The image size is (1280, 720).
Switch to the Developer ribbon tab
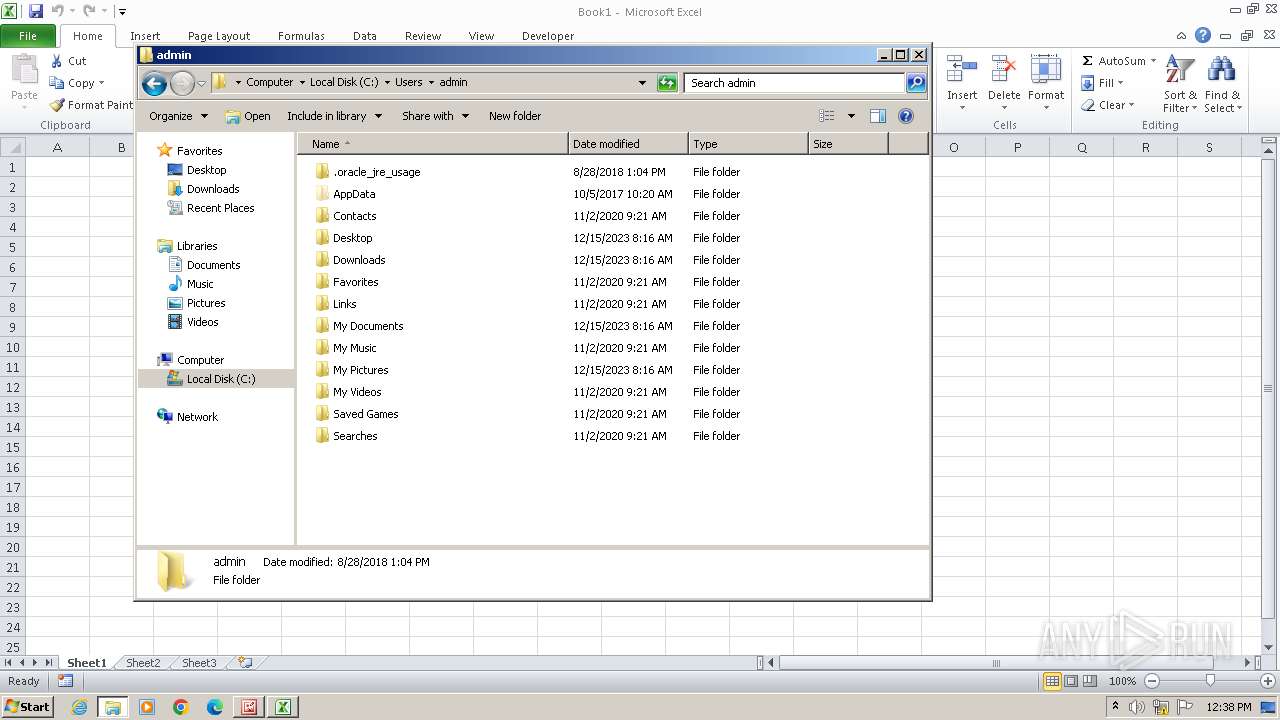coord(548,36)
